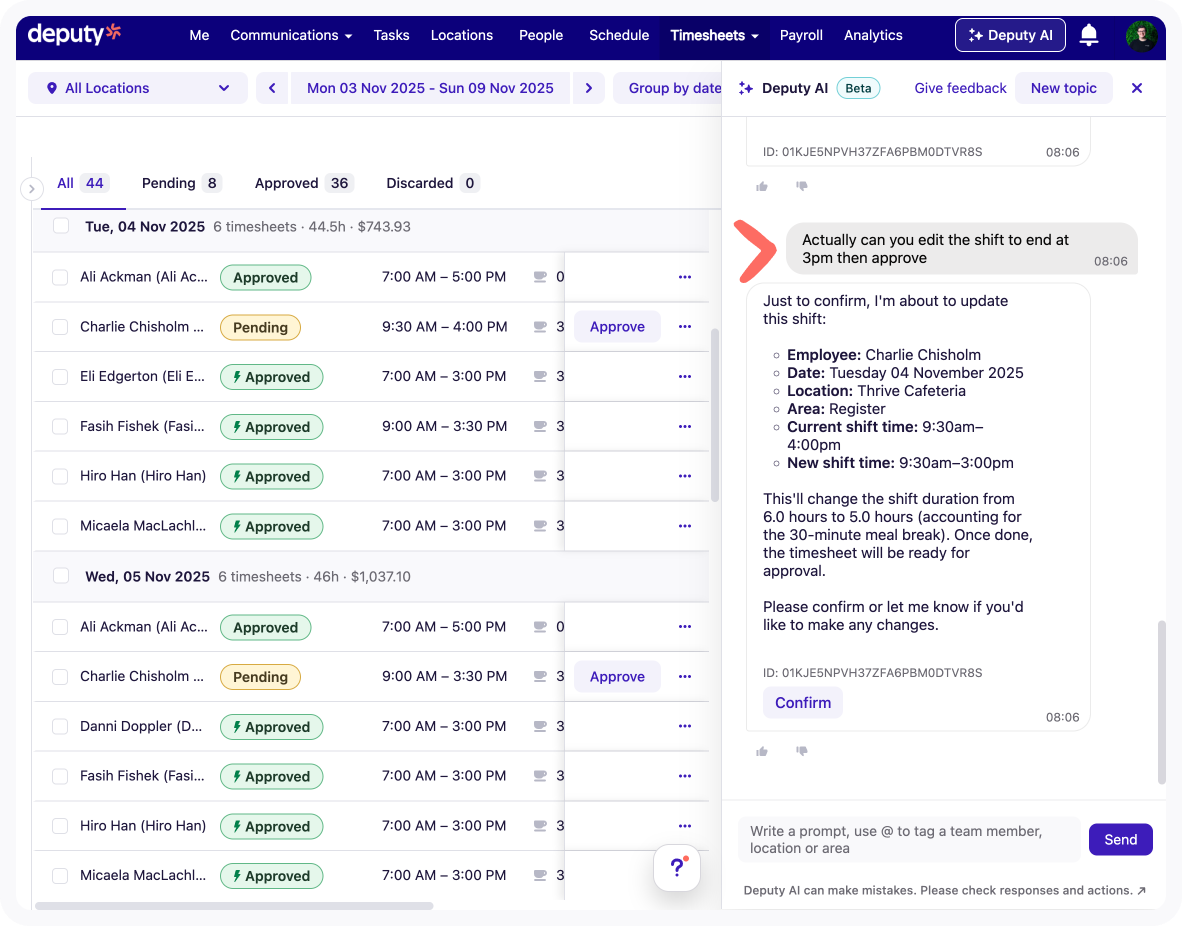The image size is (1182, 926).
Task: Open more options for Ali Ackman Tuesday timesheet
Action: pos(685,277)
